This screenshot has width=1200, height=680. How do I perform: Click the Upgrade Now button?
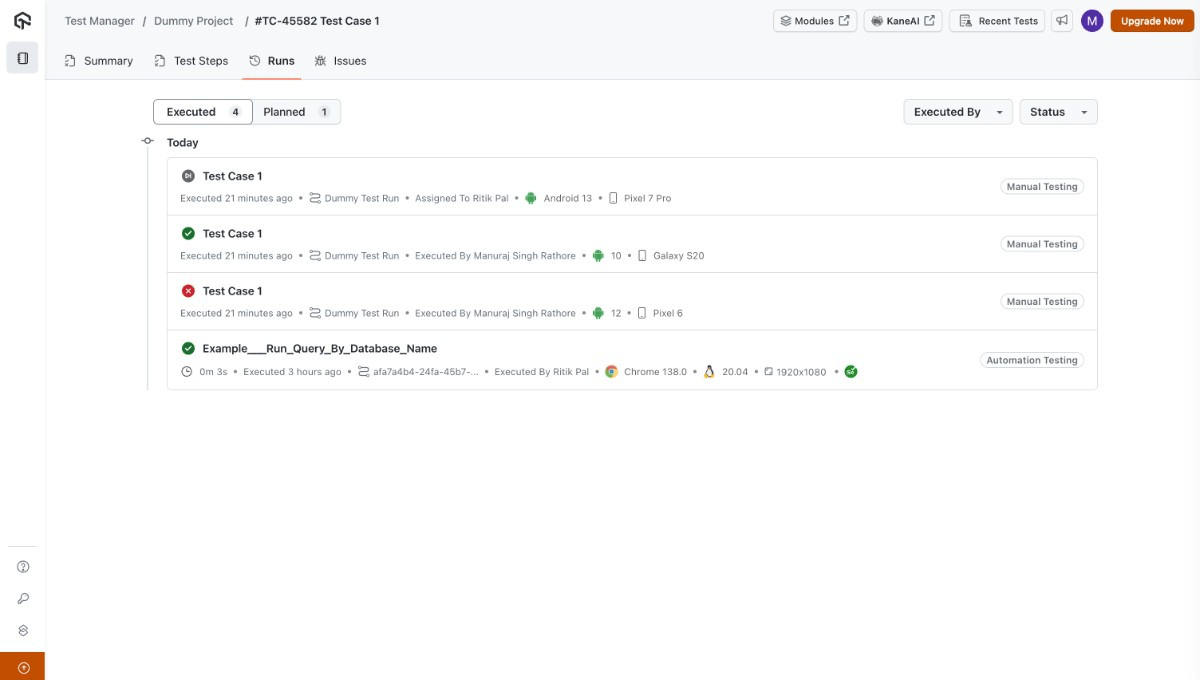(1151, 20)
